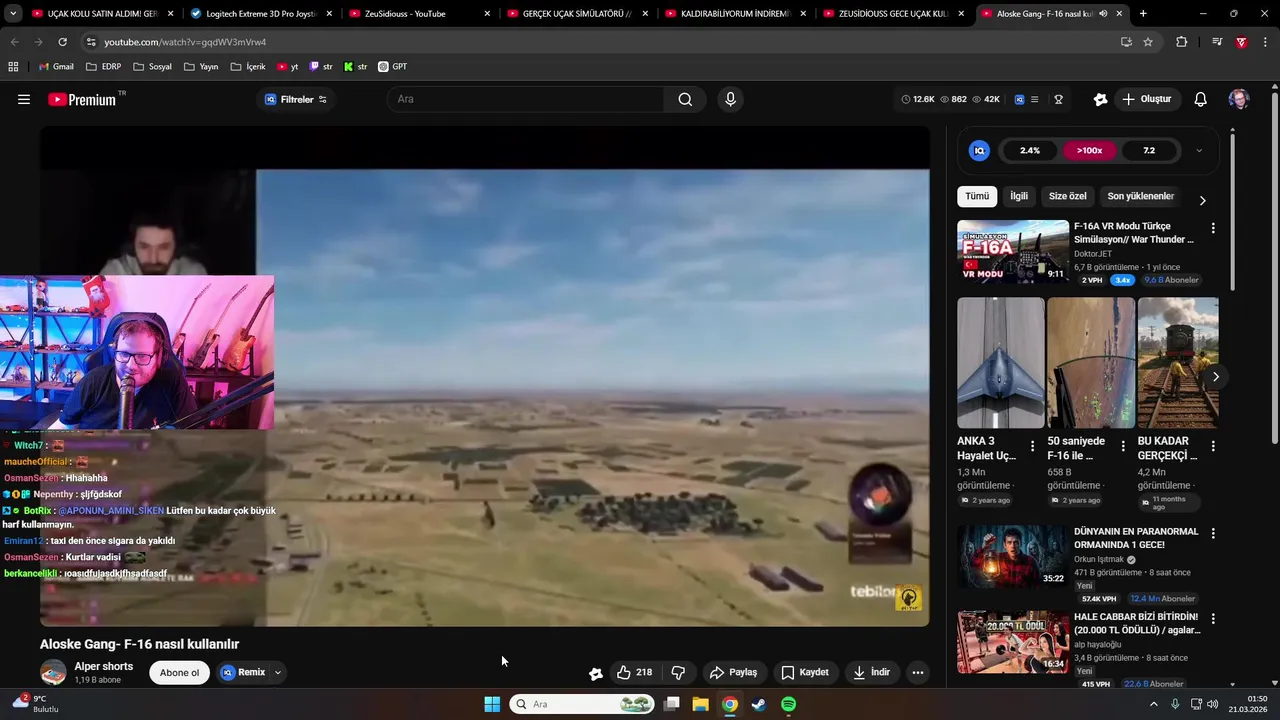Click the search magnifier button
This screenshot has width=1280, height=720.
(x=685, y=99)
